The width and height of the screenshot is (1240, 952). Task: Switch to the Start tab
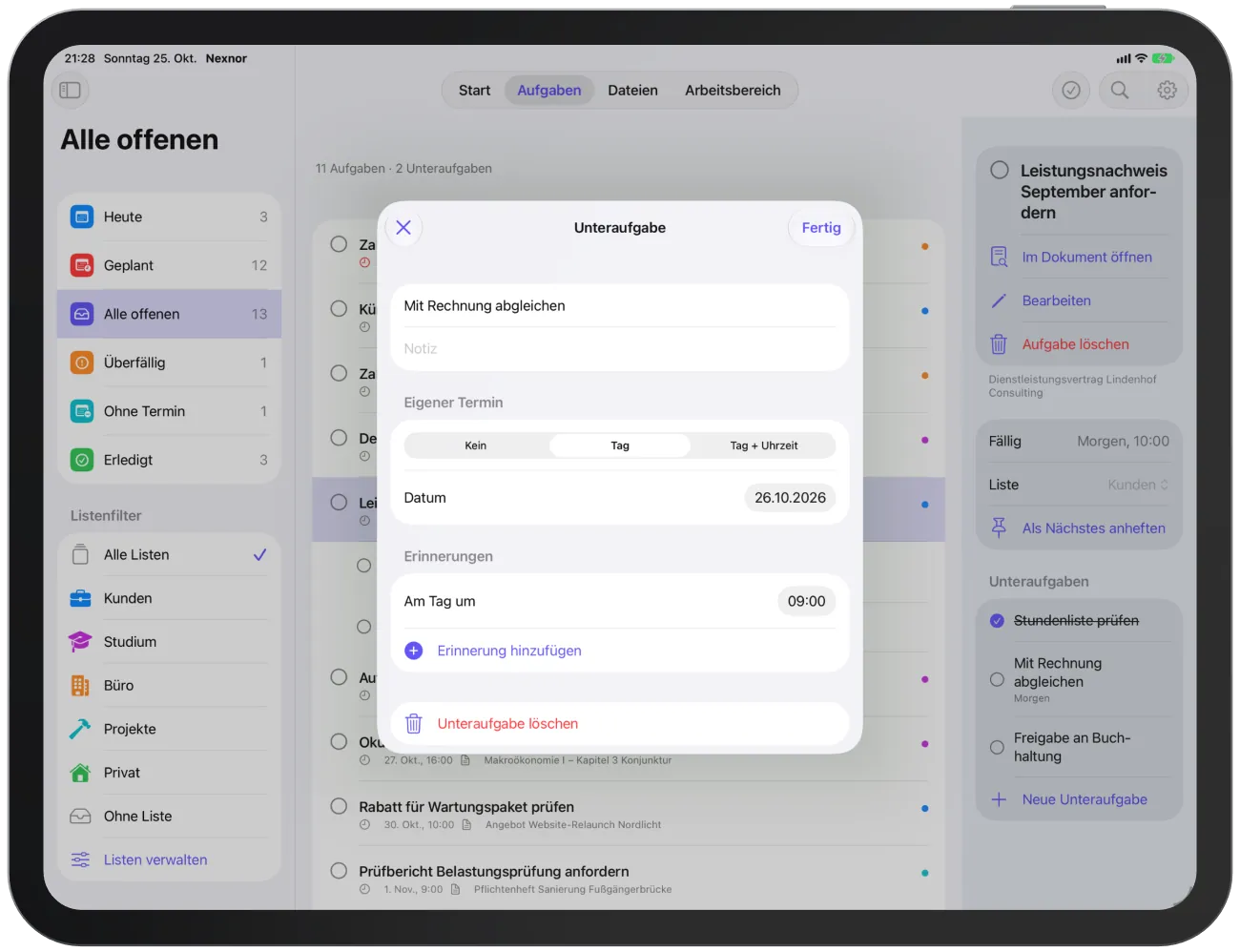pos(474,91)
